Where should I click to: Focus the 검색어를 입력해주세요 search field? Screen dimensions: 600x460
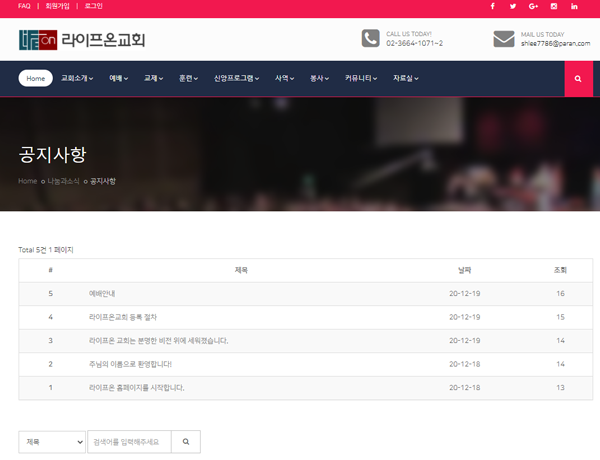(x=129, y=442)
